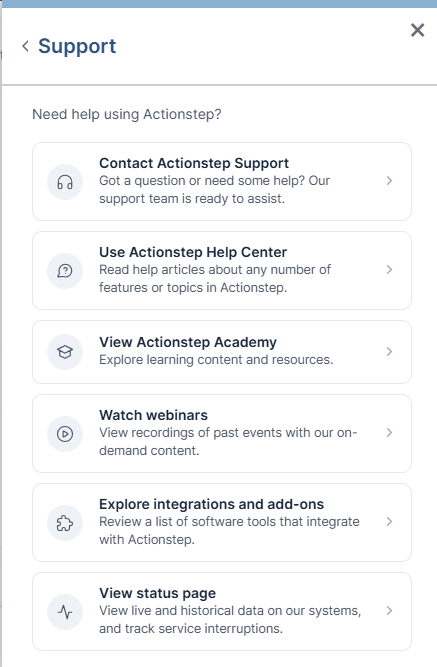Open Use Actionstep Help Center title

coord(193,252)
